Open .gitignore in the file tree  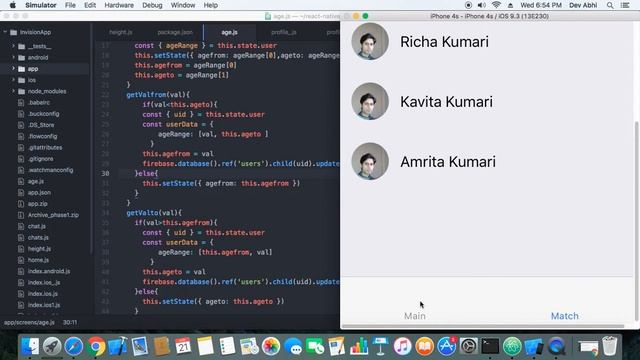pos(41,159)
